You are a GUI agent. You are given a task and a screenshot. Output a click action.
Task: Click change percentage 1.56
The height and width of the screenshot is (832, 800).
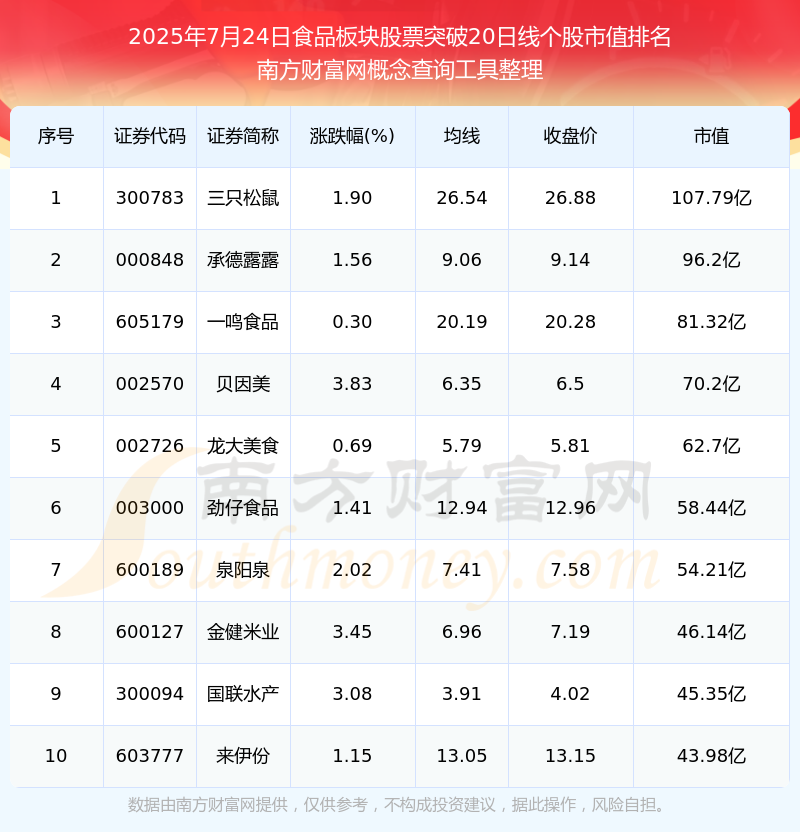[x=352, y=260]
